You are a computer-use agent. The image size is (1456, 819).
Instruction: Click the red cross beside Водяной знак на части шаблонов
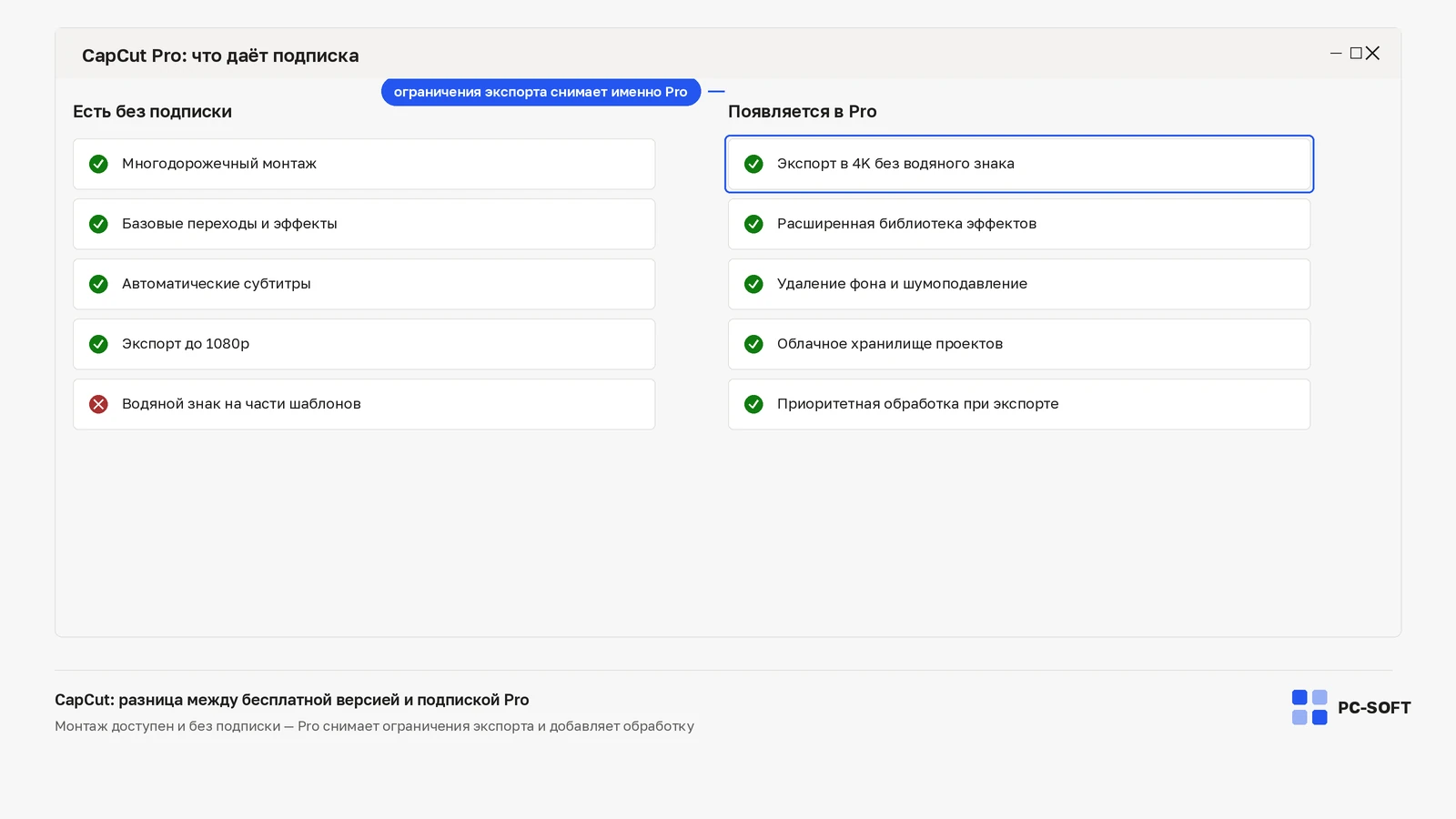tap(98, 404)
